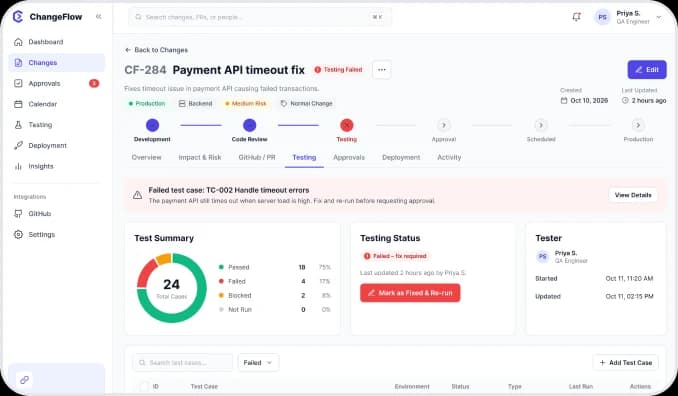Click the '2 hours ago' last updated value
Image resolution: width=678 pixels, height=396 pixels.
649,101
